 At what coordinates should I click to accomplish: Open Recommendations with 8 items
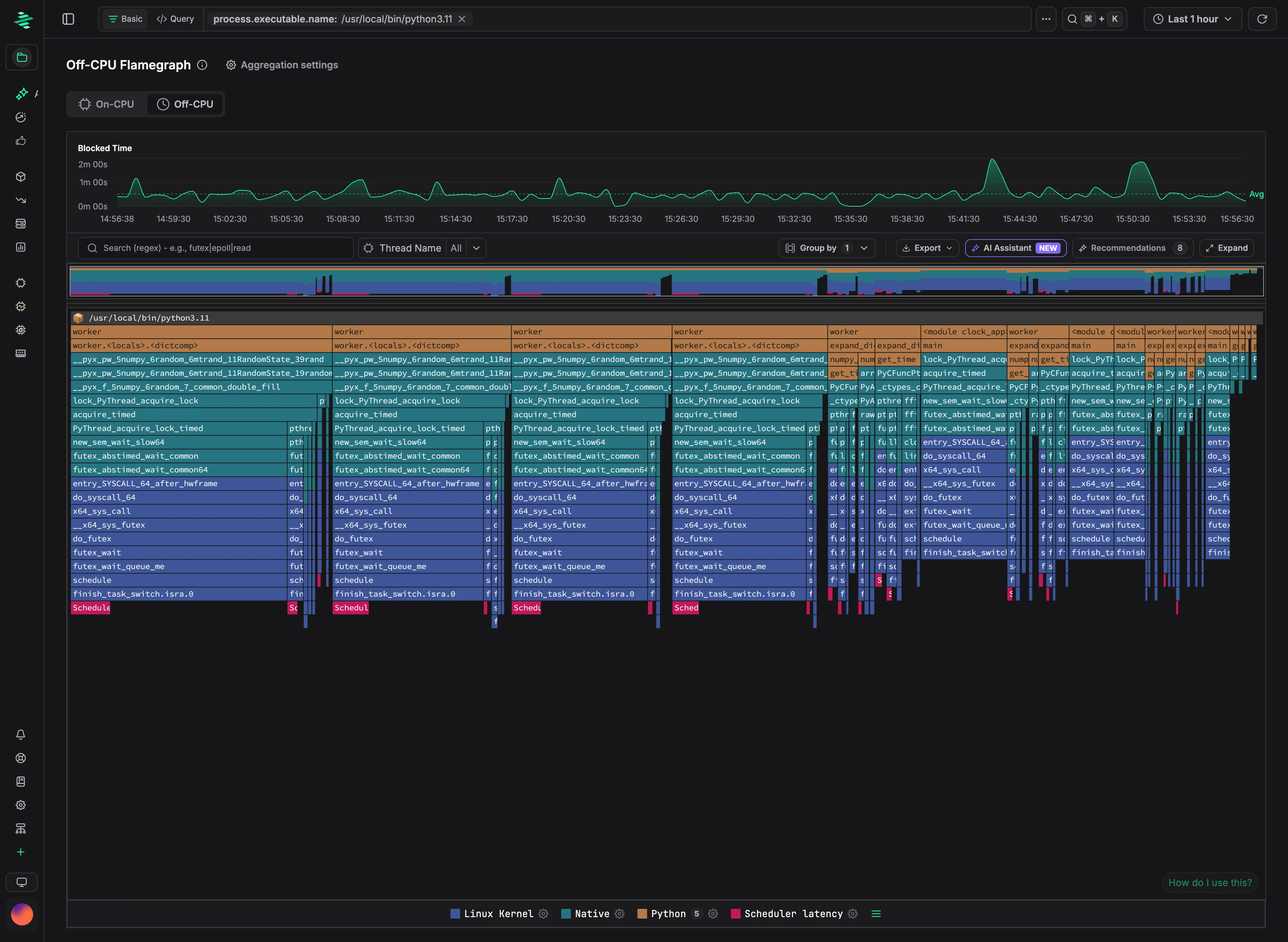point(1133,248)
